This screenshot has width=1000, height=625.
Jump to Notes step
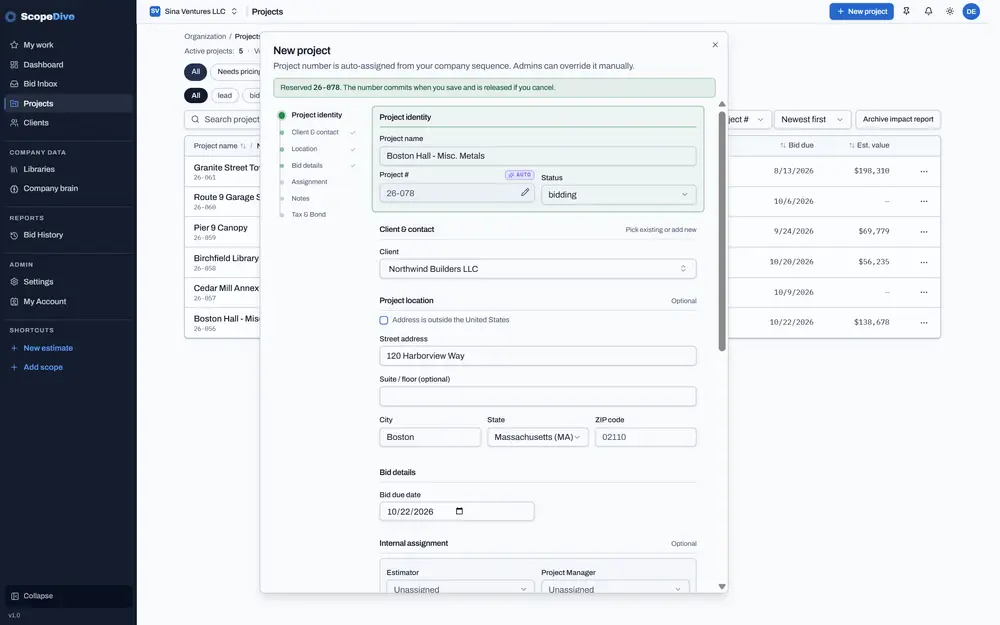pos(300,198)
